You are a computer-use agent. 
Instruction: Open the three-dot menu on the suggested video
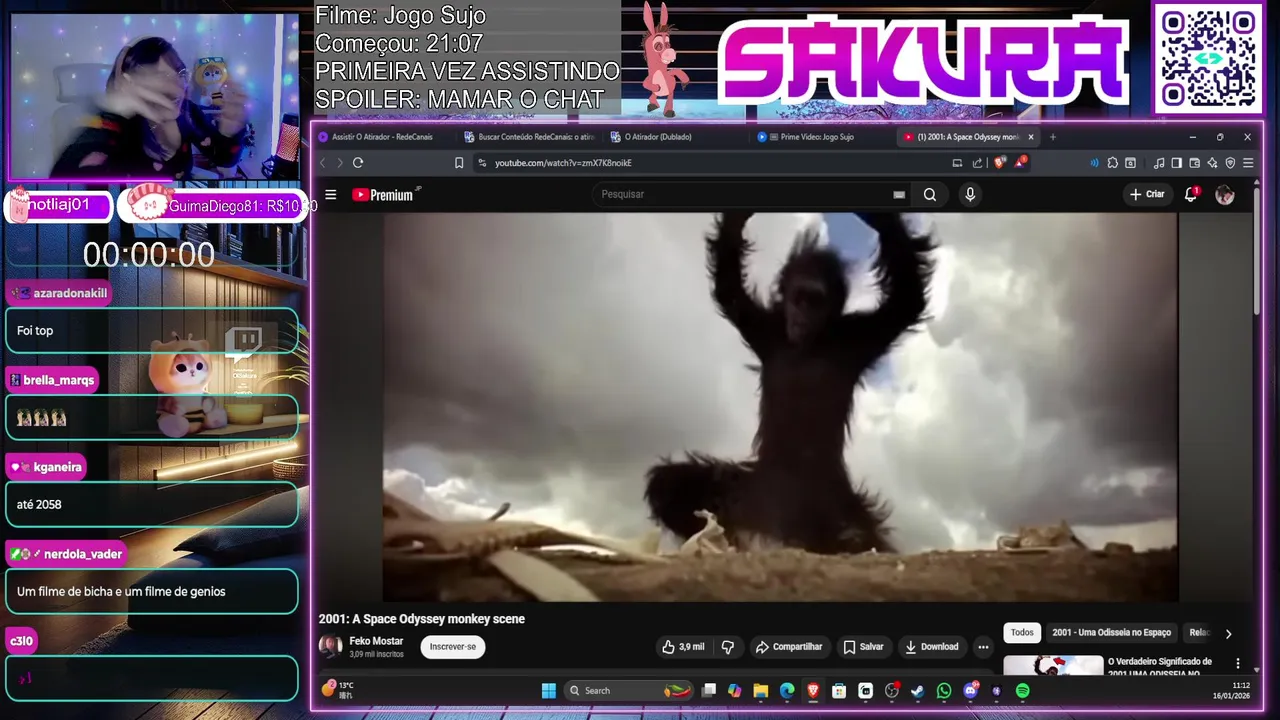click(x=1237, y=664)
